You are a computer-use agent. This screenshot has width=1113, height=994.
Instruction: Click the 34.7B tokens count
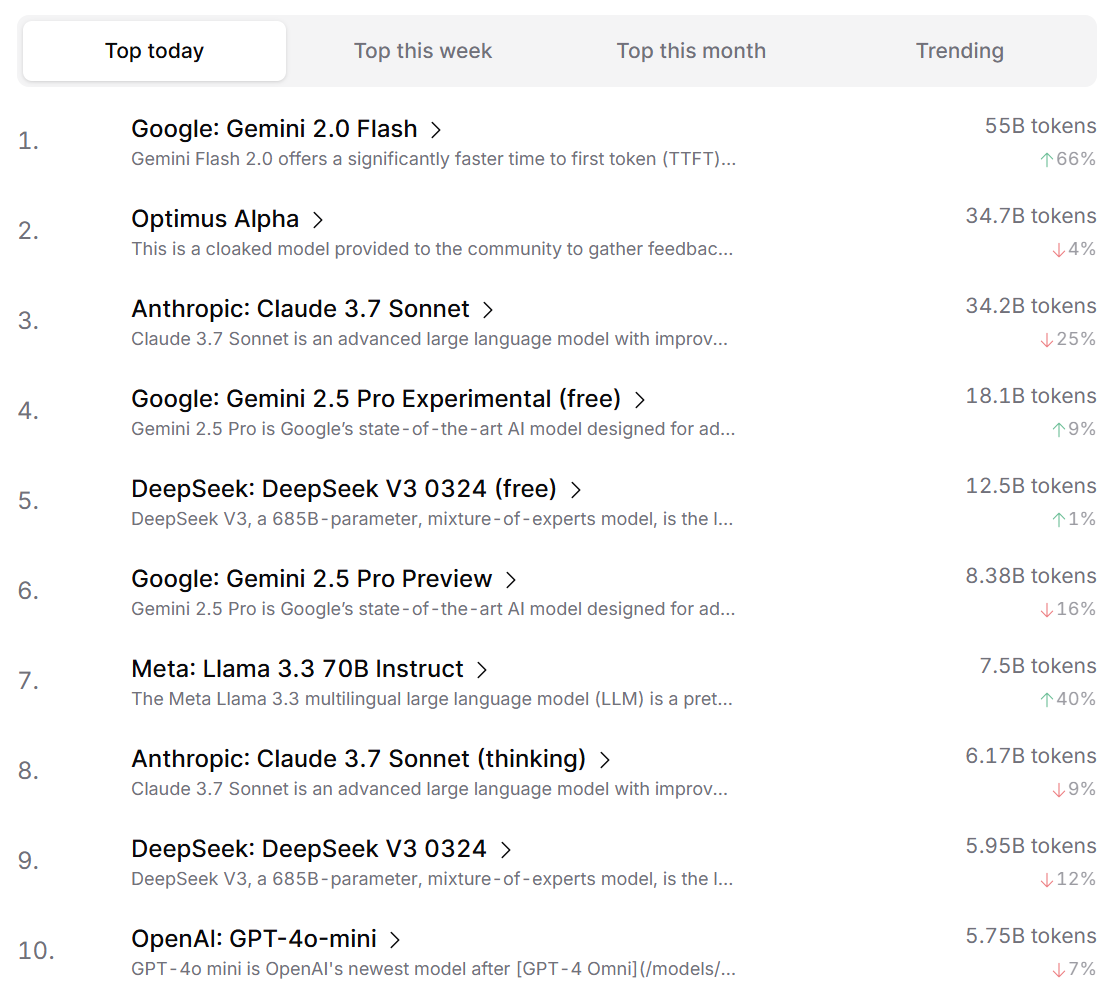(x=1031, y=216)
